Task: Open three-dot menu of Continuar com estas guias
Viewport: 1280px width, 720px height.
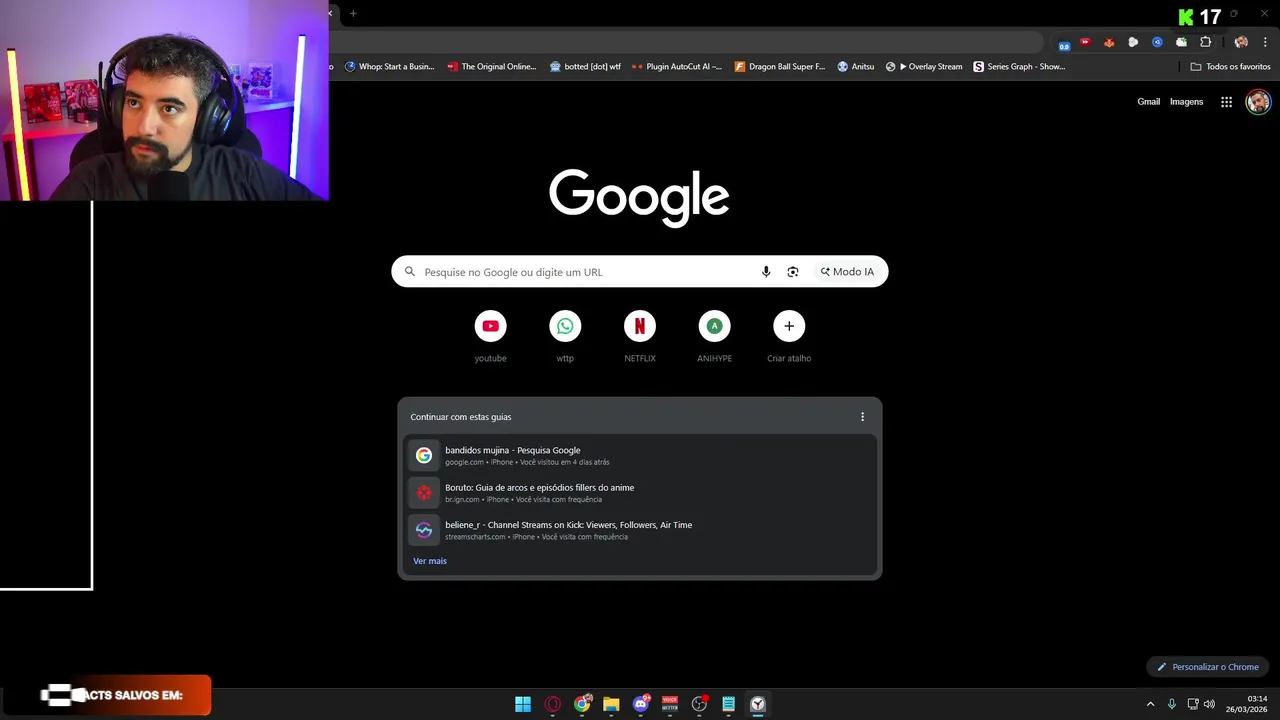Action: tap(862, 417)
